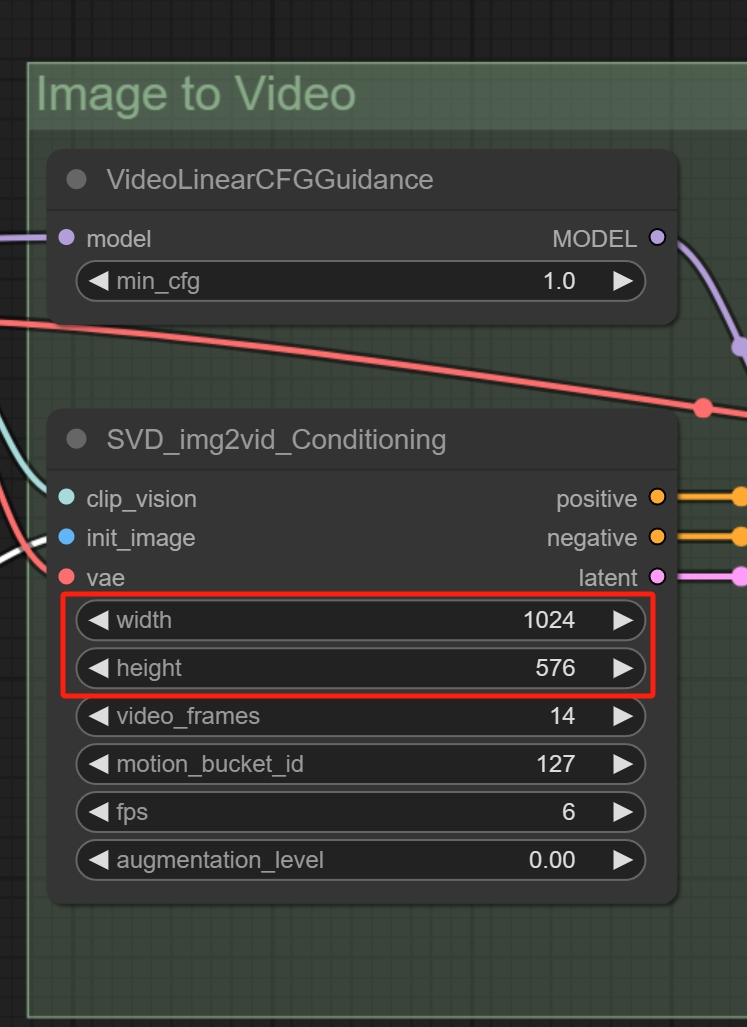Increase height with the right arrow
Screen dimensions: 747x1027
[623, 667]
